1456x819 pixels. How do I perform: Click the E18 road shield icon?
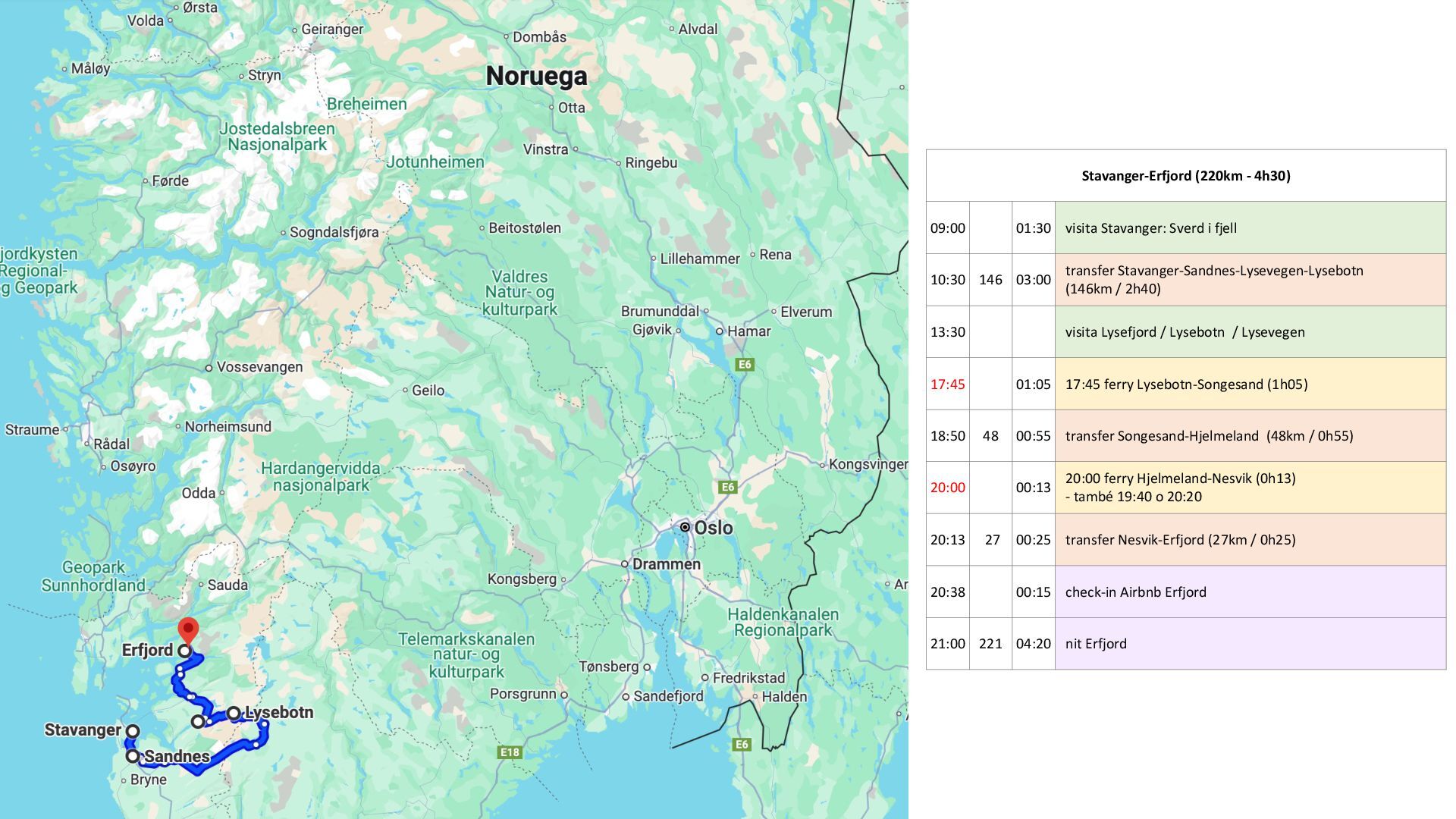pyautogui.click(x=510, y=752)
